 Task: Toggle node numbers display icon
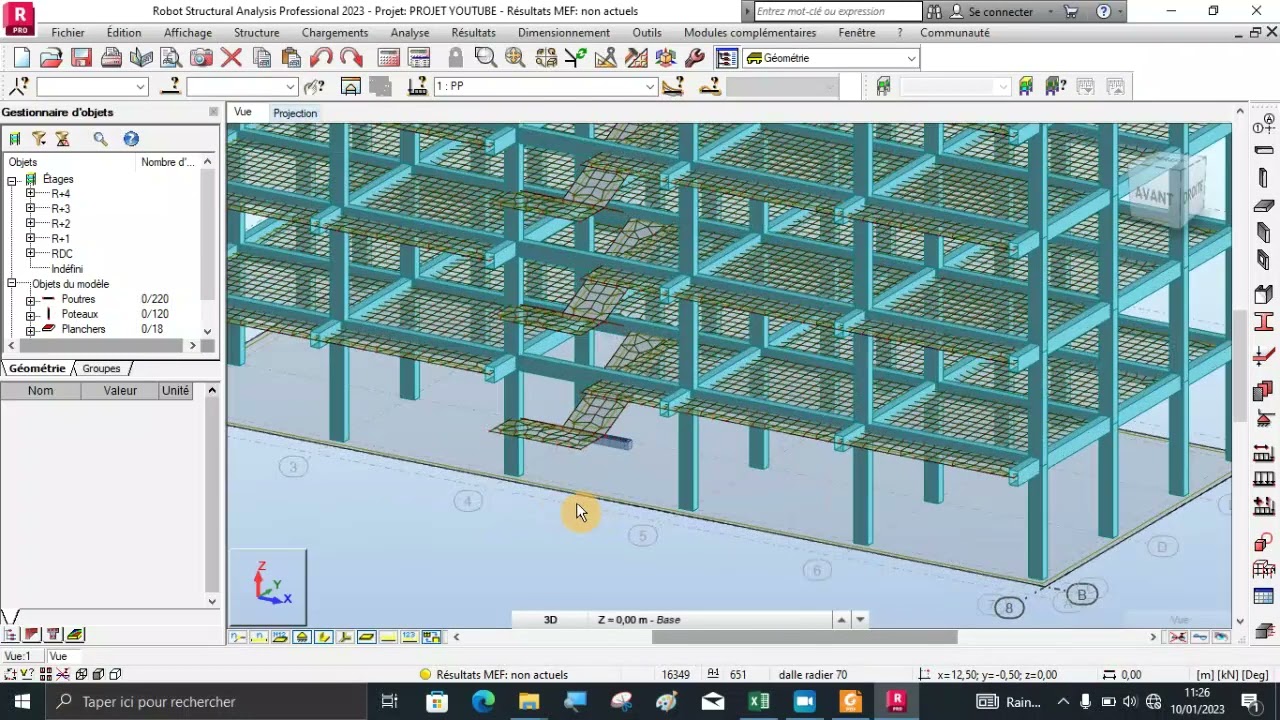click(238, 637)
